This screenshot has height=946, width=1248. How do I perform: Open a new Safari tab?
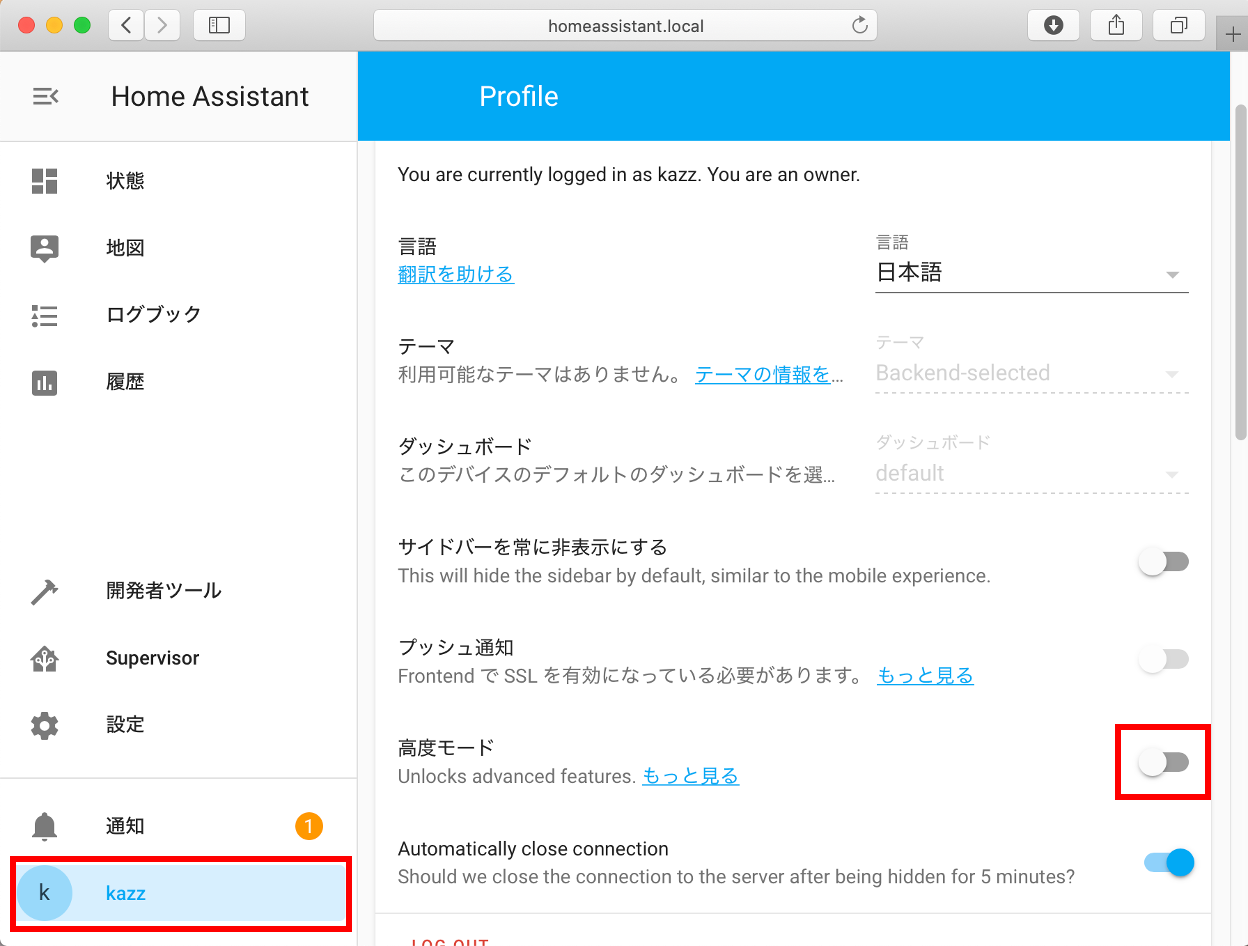pyautogui.click(x=1233, y=33)
